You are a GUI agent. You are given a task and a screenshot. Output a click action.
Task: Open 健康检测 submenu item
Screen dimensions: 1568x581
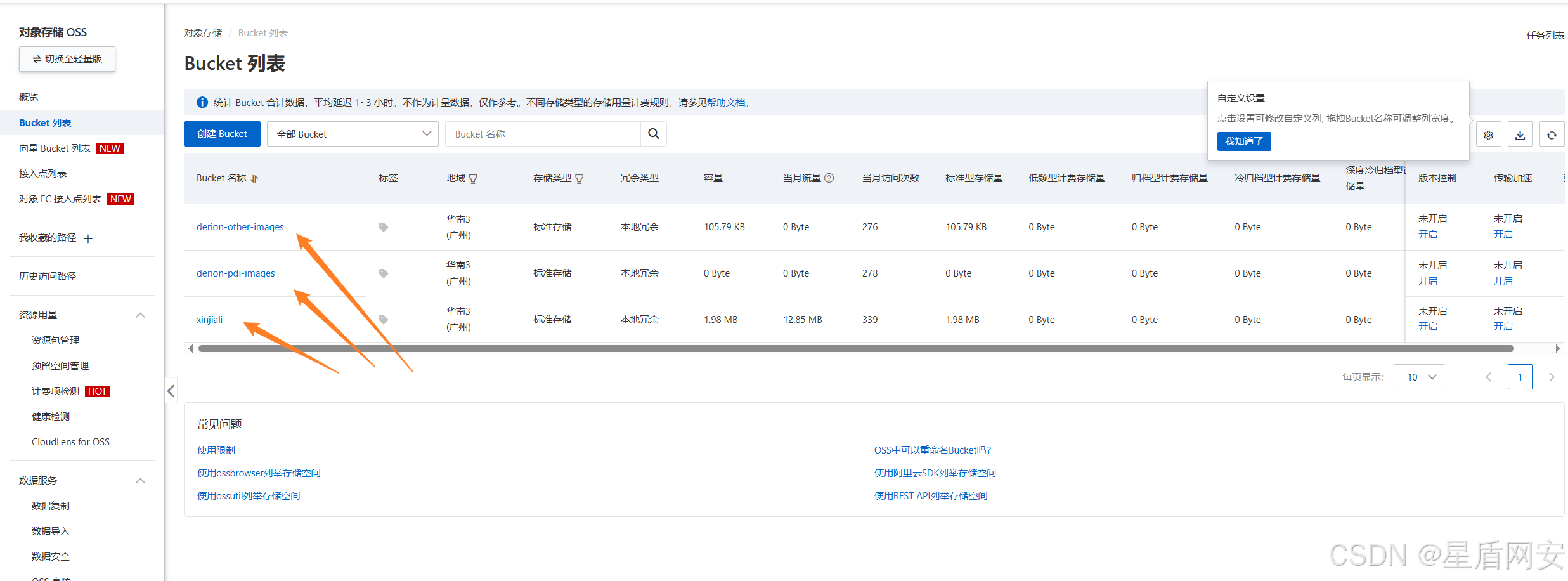(x=51, y=416)
